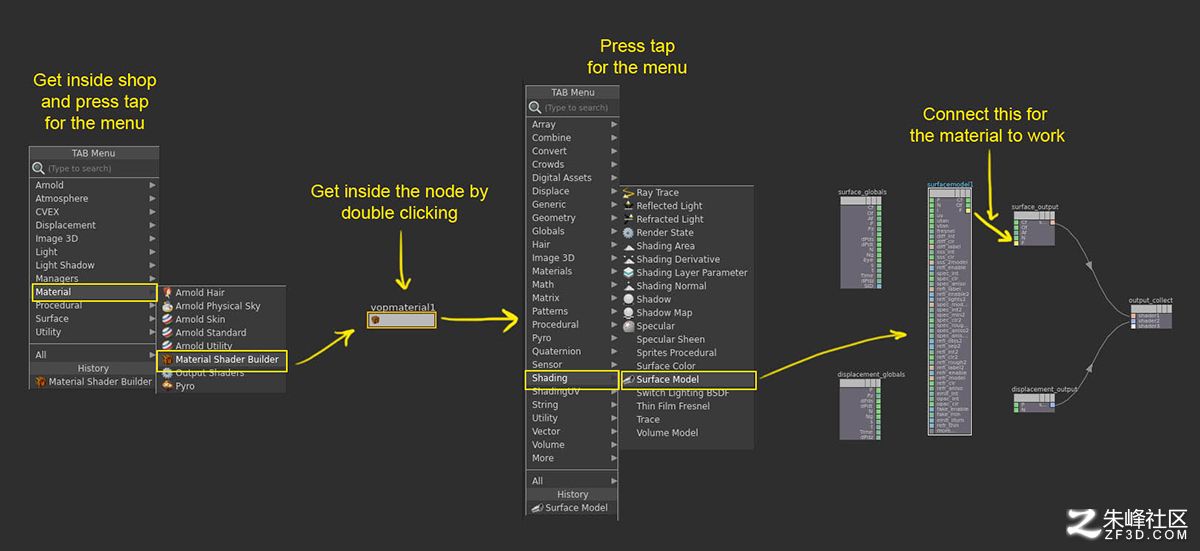
Task: Click magnifier icon in middle TAB Menu
Action: (535, 107)
